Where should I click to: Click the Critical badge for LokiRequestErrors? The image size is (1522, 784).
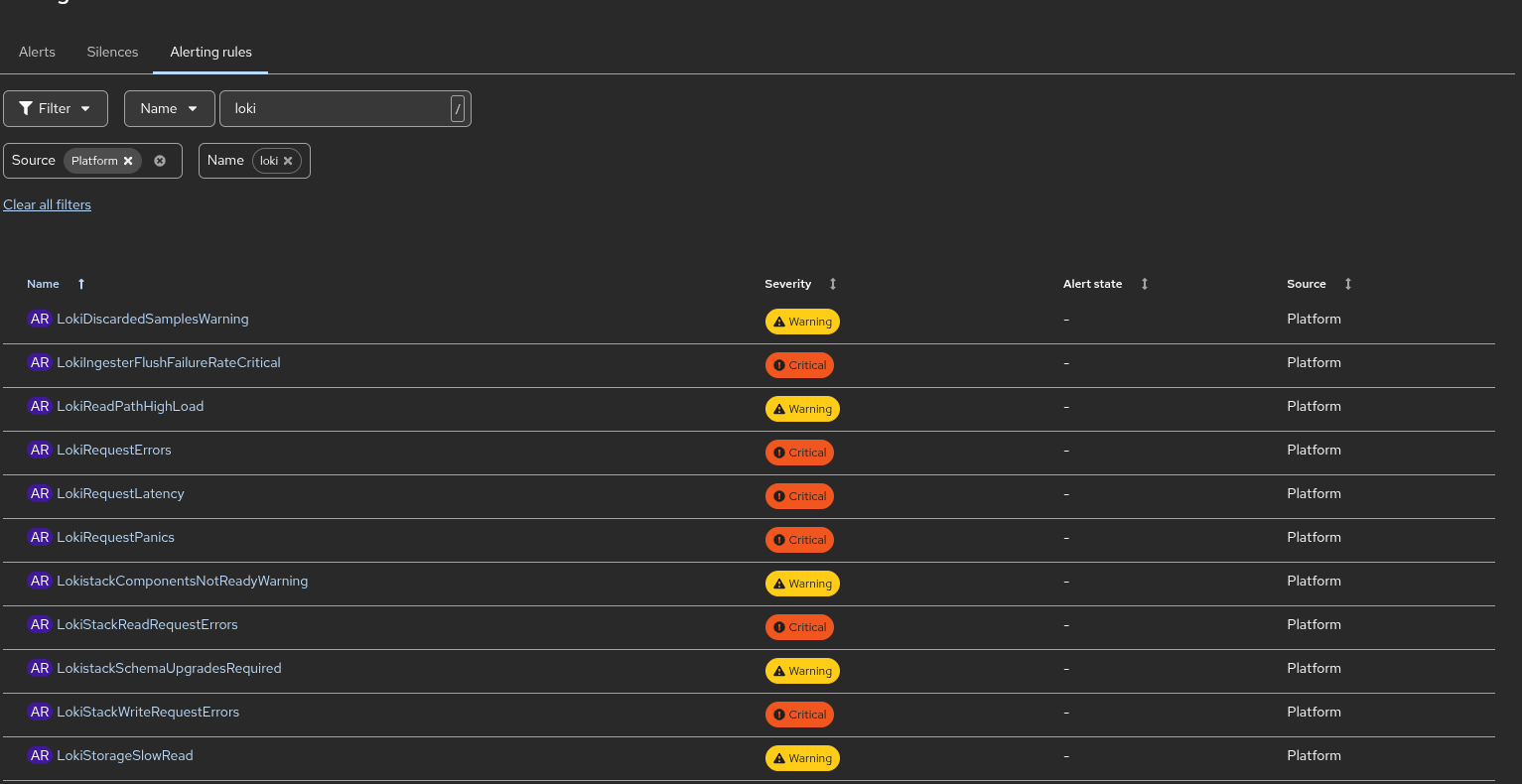point(799,453)
